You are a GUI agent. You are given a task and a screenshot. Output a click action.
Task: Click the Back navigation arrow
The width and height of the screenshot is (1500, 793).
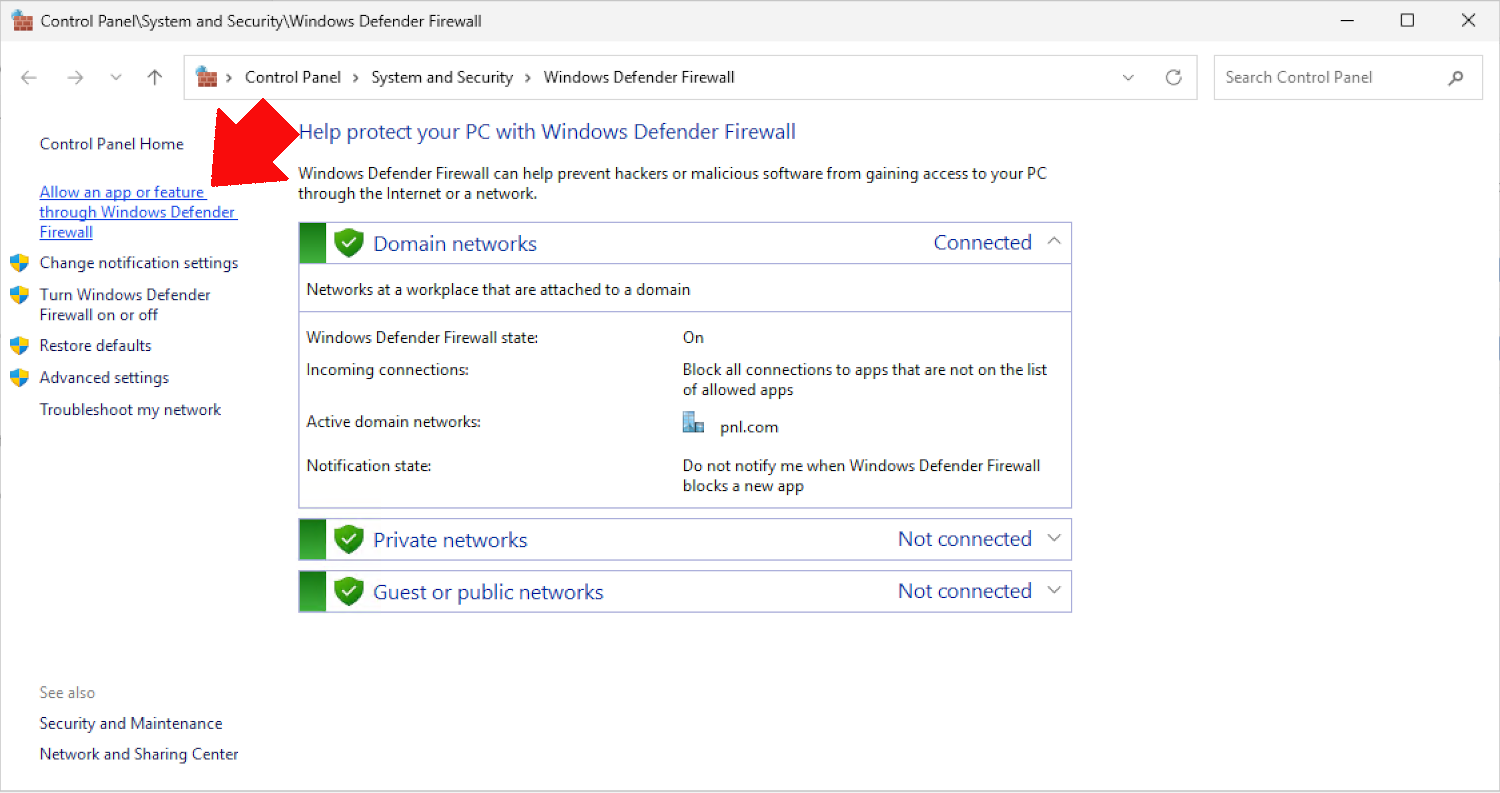click(29, 78)
